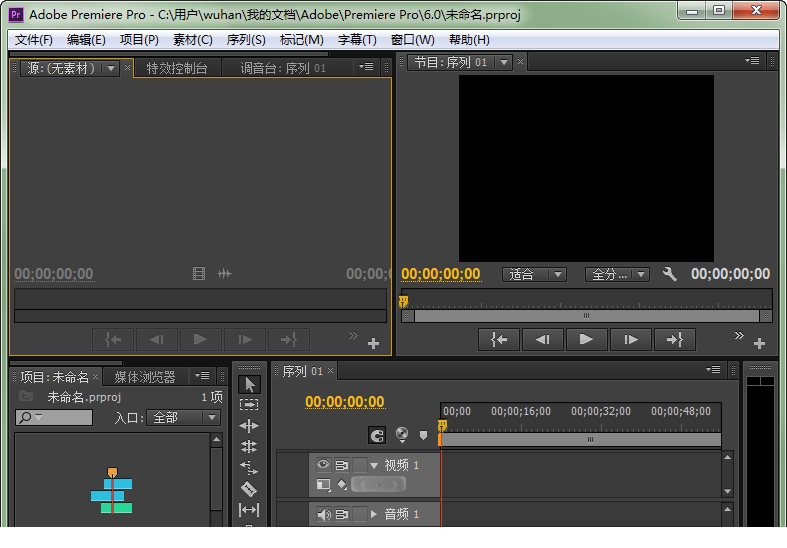This screenshot has width=787, height=548.
Task: Open program monitor wrench settings
Action: pos(669,274)
